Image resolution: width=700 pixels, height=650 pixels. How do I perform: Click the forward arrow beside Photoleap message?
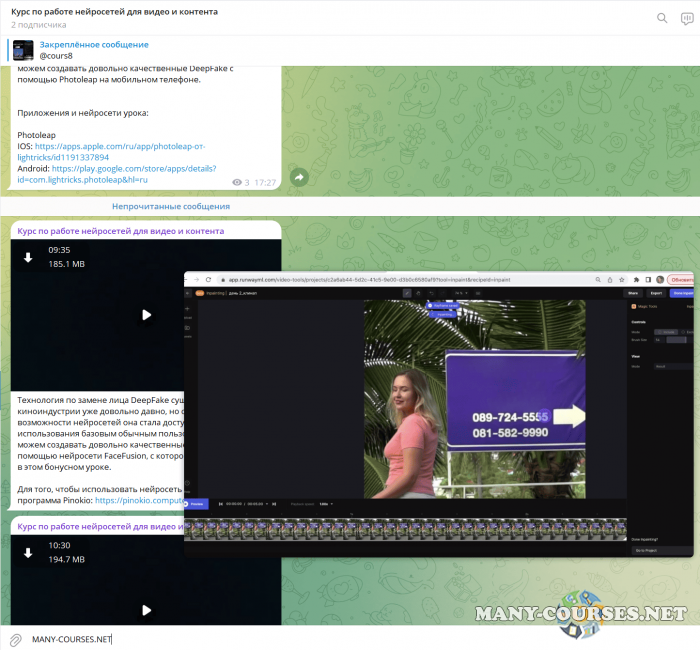pyautogui.click(x=298, y=177)
